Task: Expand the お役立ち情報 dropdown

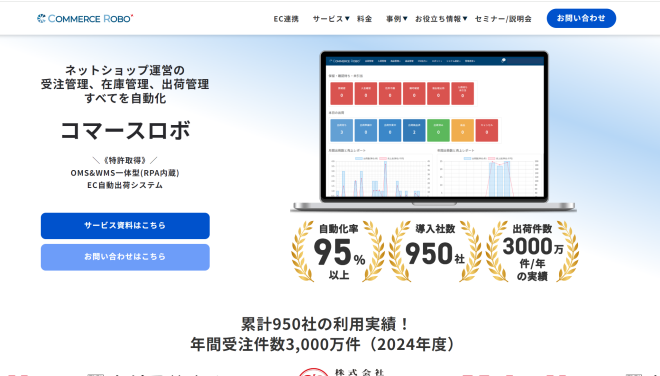Action: [441, 19]
